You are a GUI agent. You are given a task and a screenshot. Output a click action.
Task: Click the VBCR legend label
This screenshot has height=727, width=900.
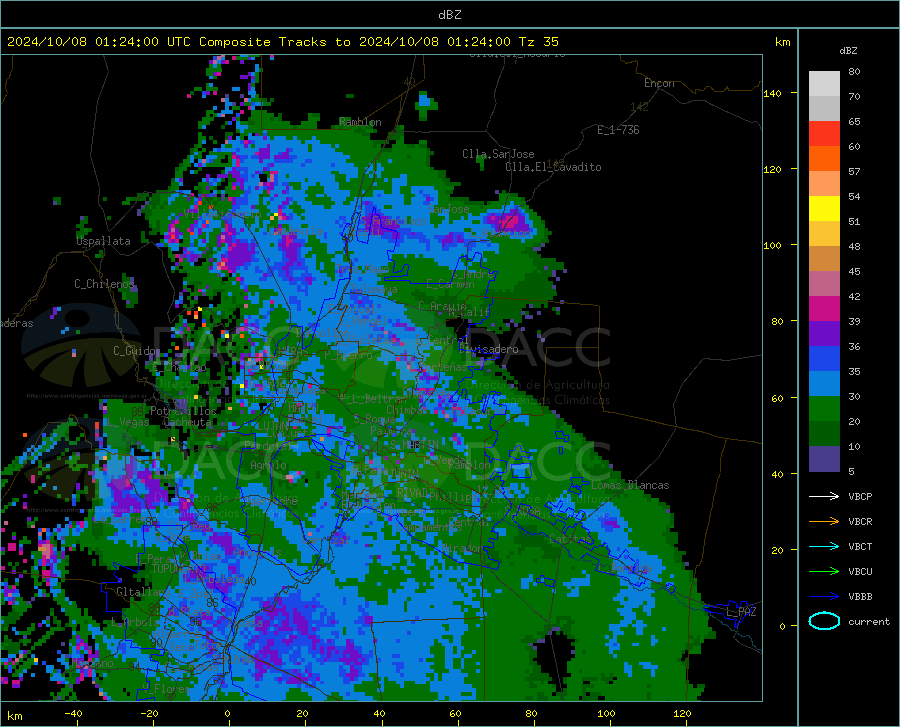(860, 521)
